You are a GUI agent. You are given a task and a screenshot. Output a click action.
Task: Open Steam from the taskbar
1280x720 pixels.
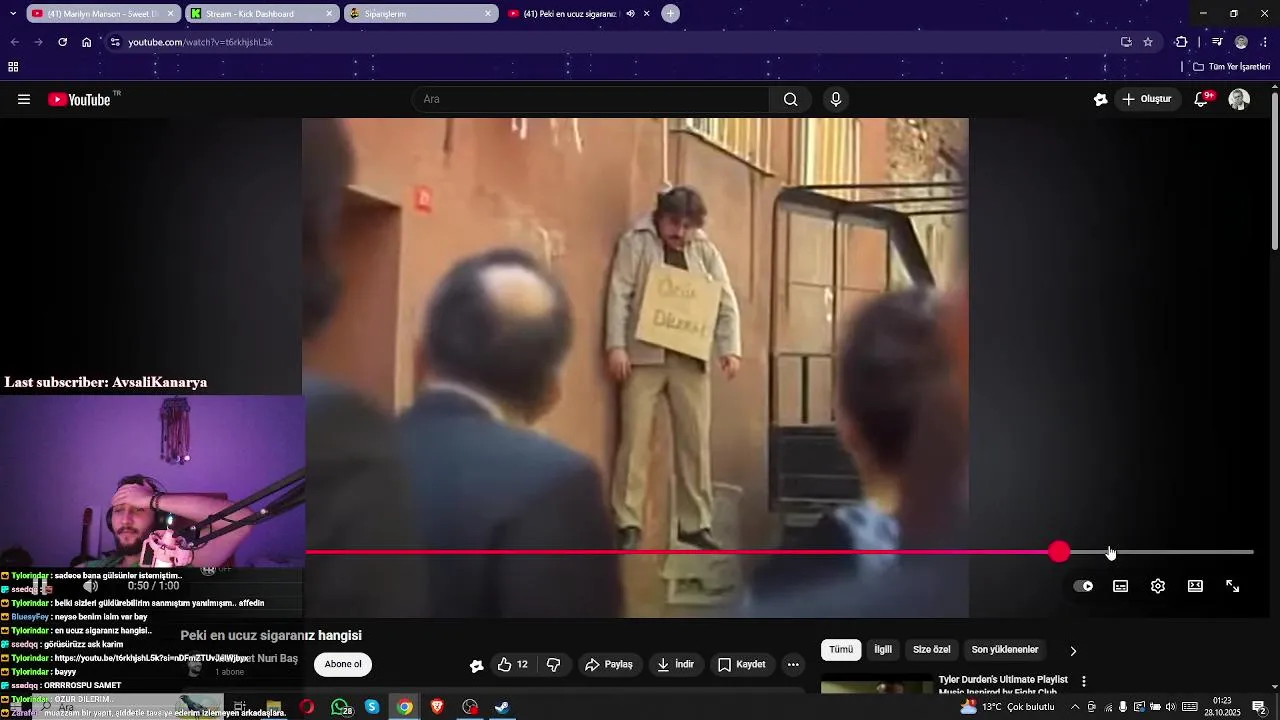(503, 707)
